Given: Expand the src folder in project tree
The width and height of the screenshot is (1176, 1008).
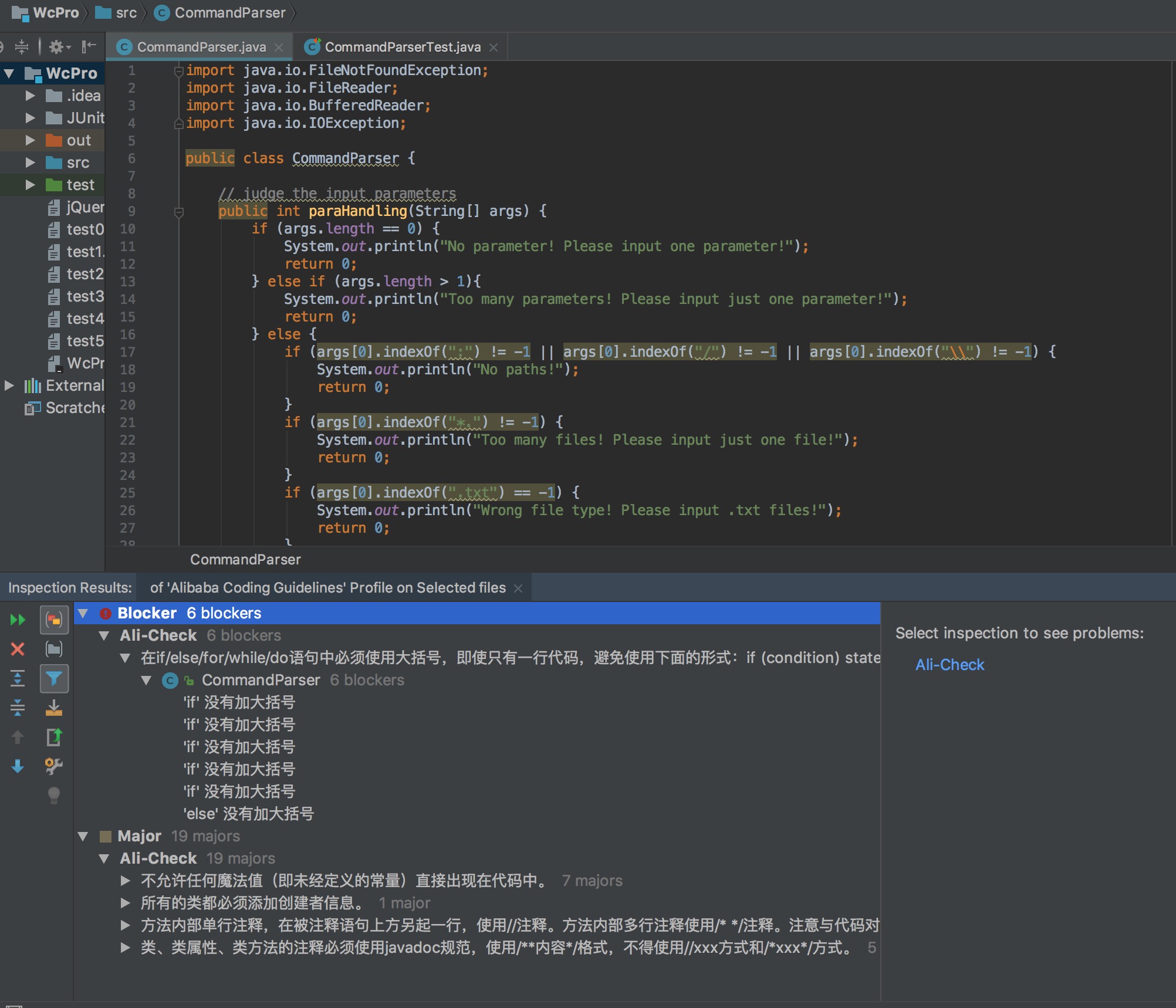Looking at the screenshot, I should coord(31,163).
